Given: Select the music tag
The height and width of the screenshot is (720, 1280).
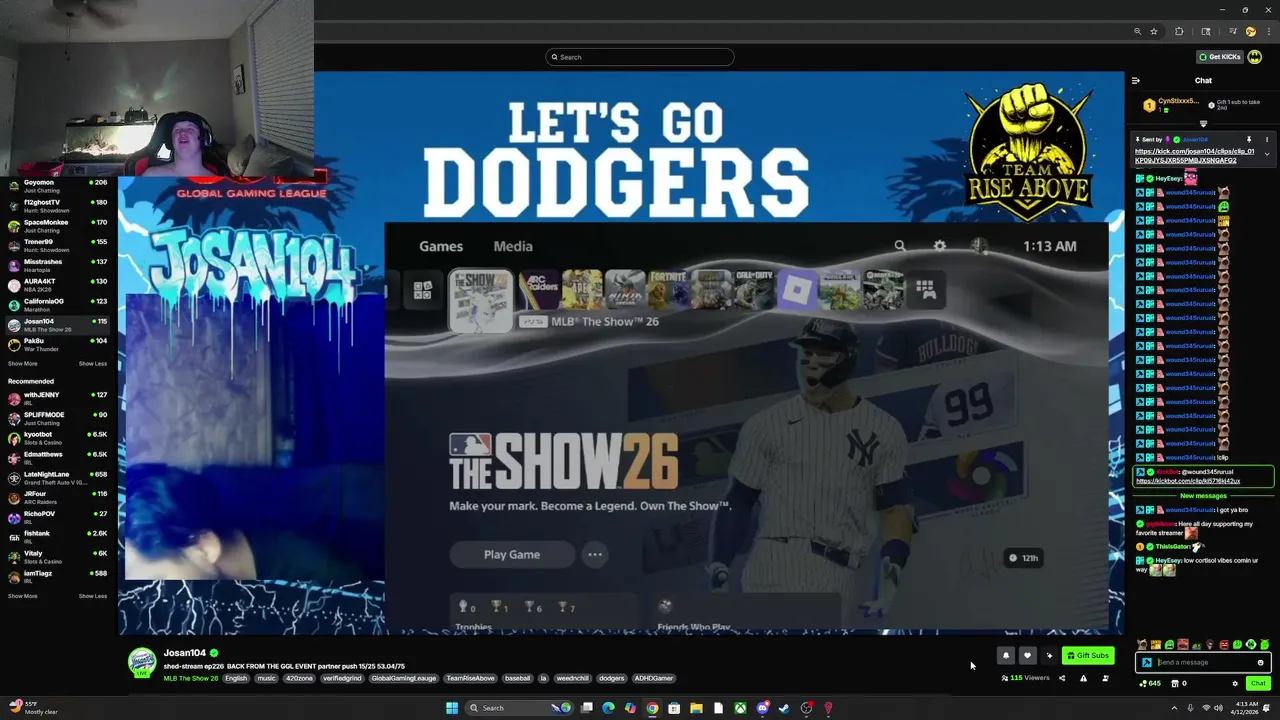Looking at the screenshot, I should pos(266,678).
